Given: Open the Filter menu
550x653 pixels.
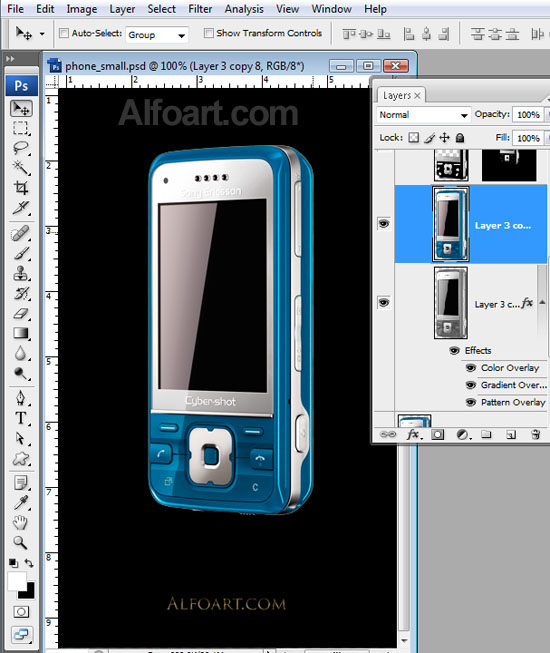Looking at the screenshot, I should 200,9.
